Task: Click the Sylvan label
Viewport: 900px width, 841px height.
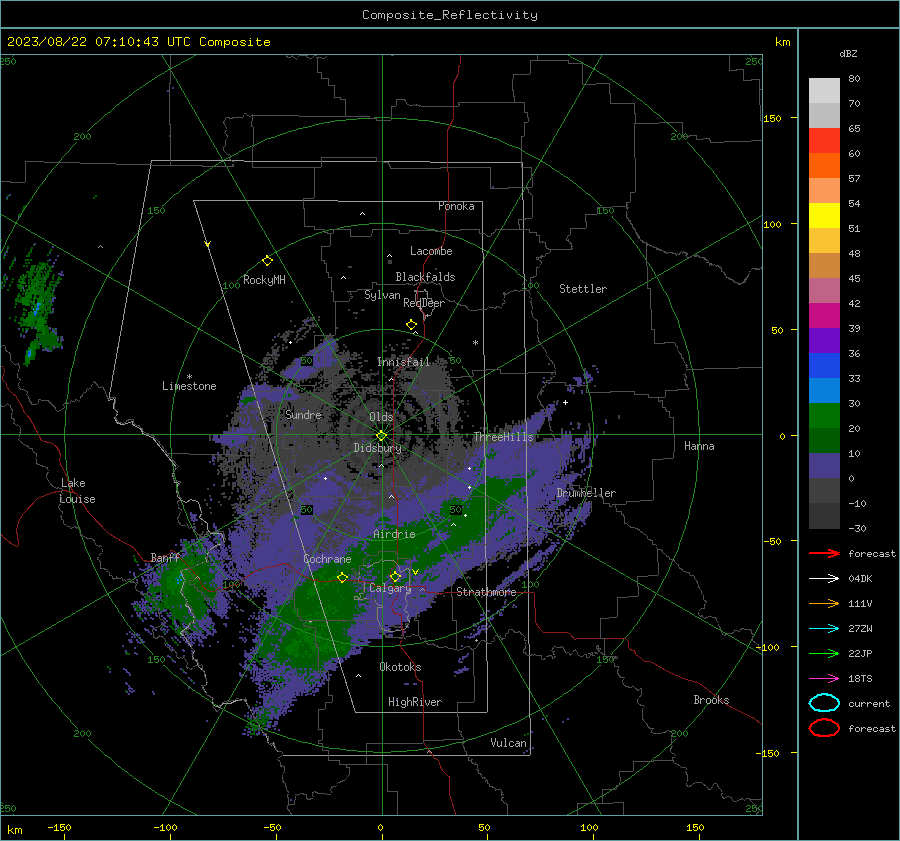Action: (382, 295)
